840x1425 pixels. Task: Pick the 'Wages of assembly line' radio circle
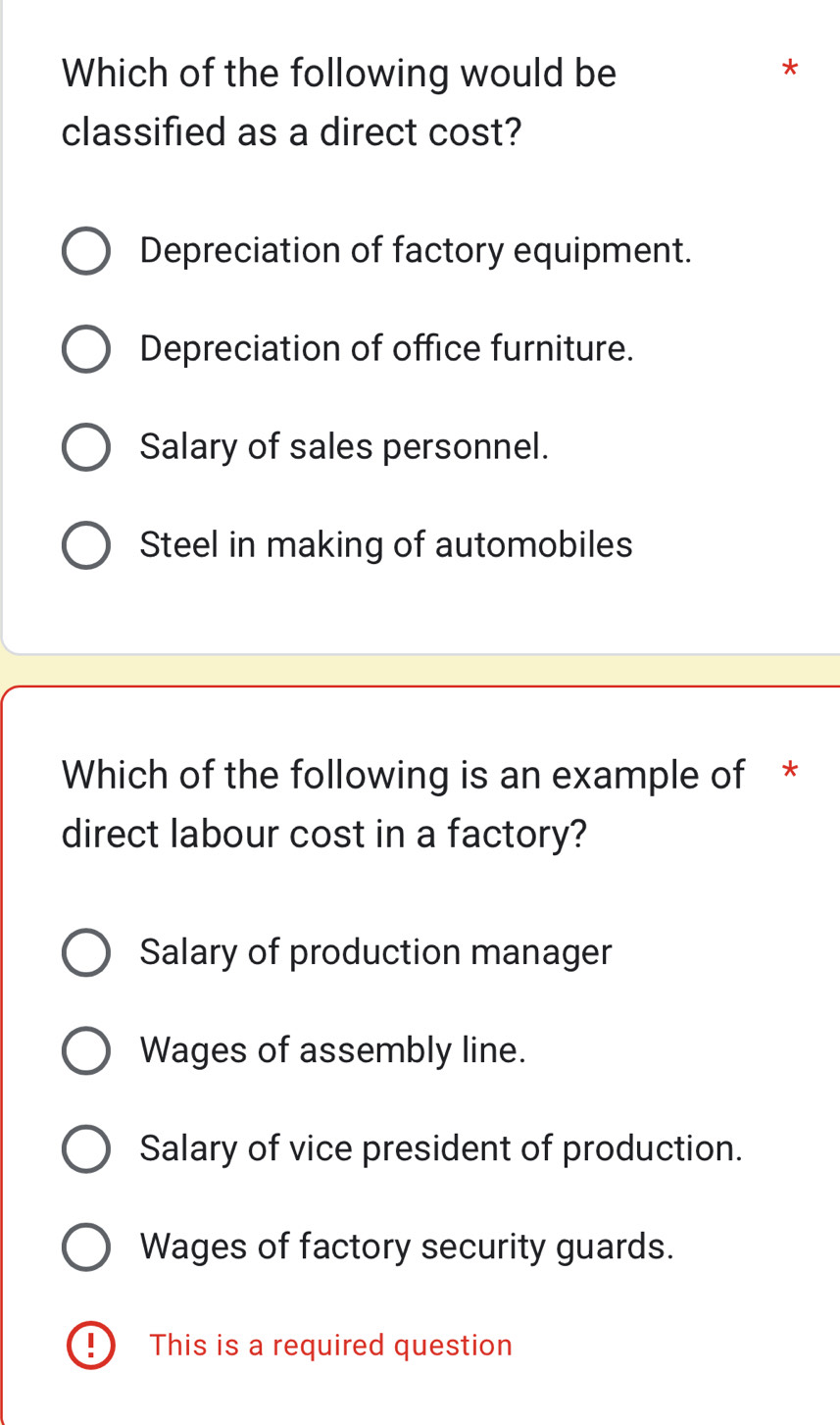click(x=86, y=1051)
